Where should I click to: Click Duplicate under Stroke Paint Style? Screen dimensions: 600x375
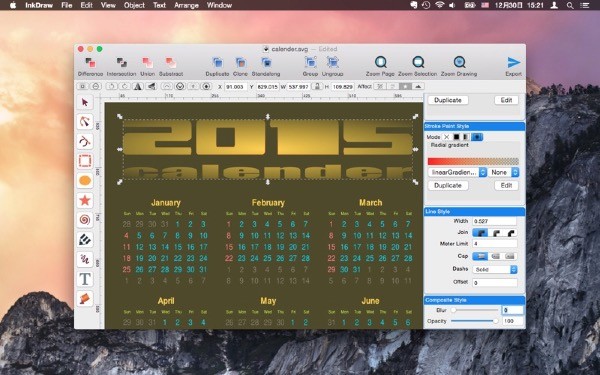tap(448, 186)
